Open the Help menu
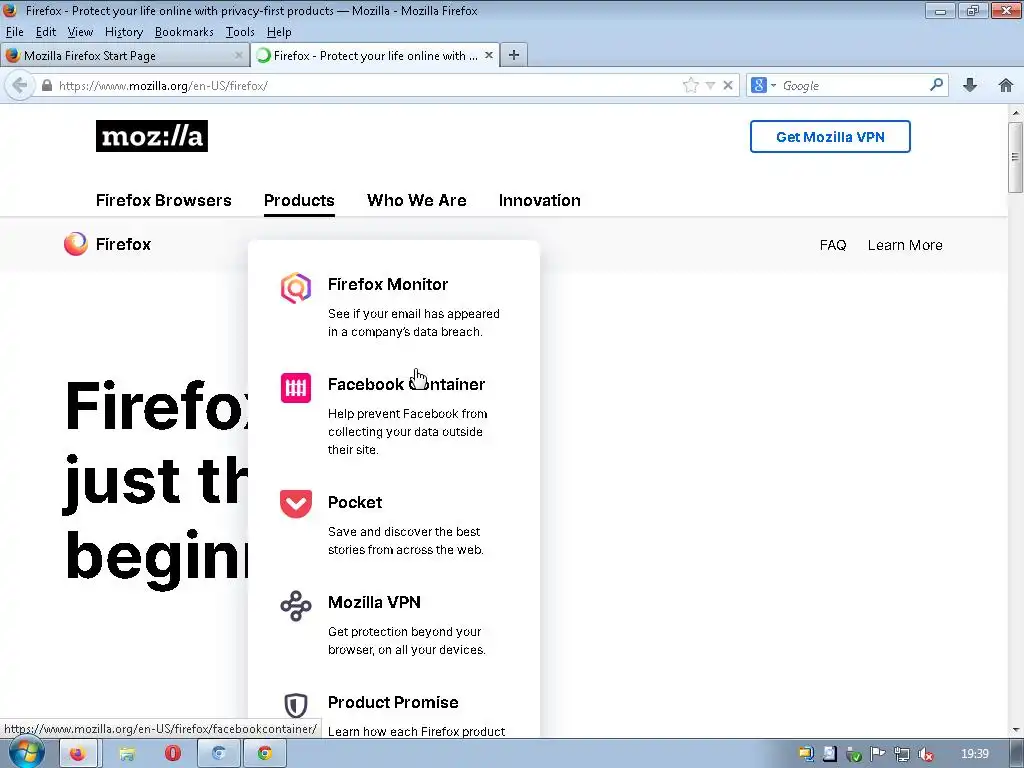 click(279, 31)
